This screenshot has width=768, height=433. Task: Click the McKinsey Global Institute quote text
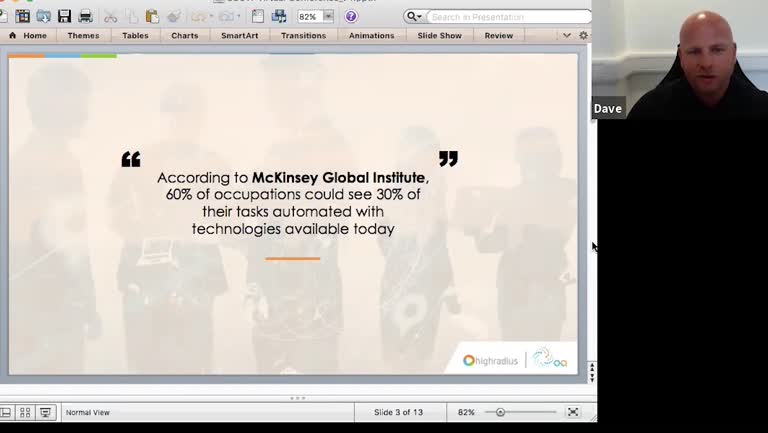(x=293, y=203)
